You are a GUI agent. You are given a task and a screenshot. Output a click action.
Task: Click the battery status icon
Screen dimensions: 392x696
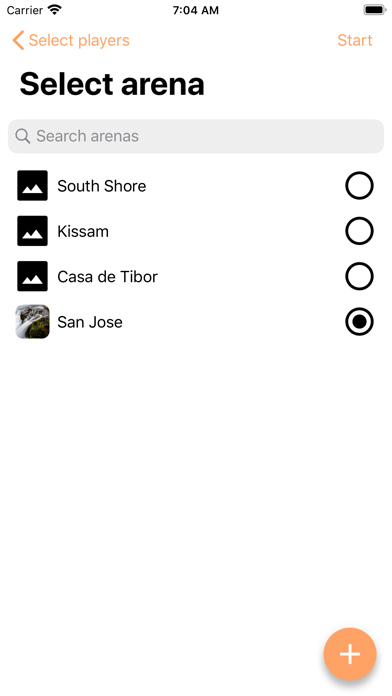pos(375,10)
